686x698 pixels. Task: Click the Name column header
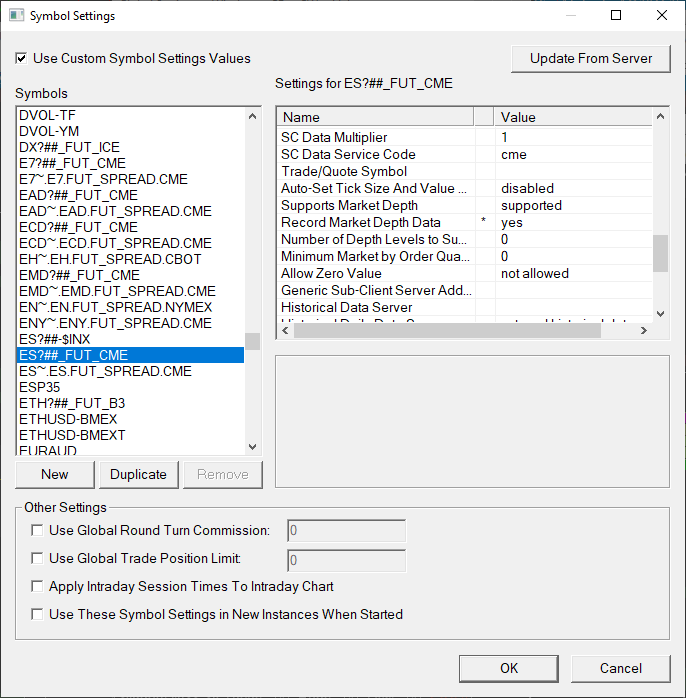[x=376, y=117]
